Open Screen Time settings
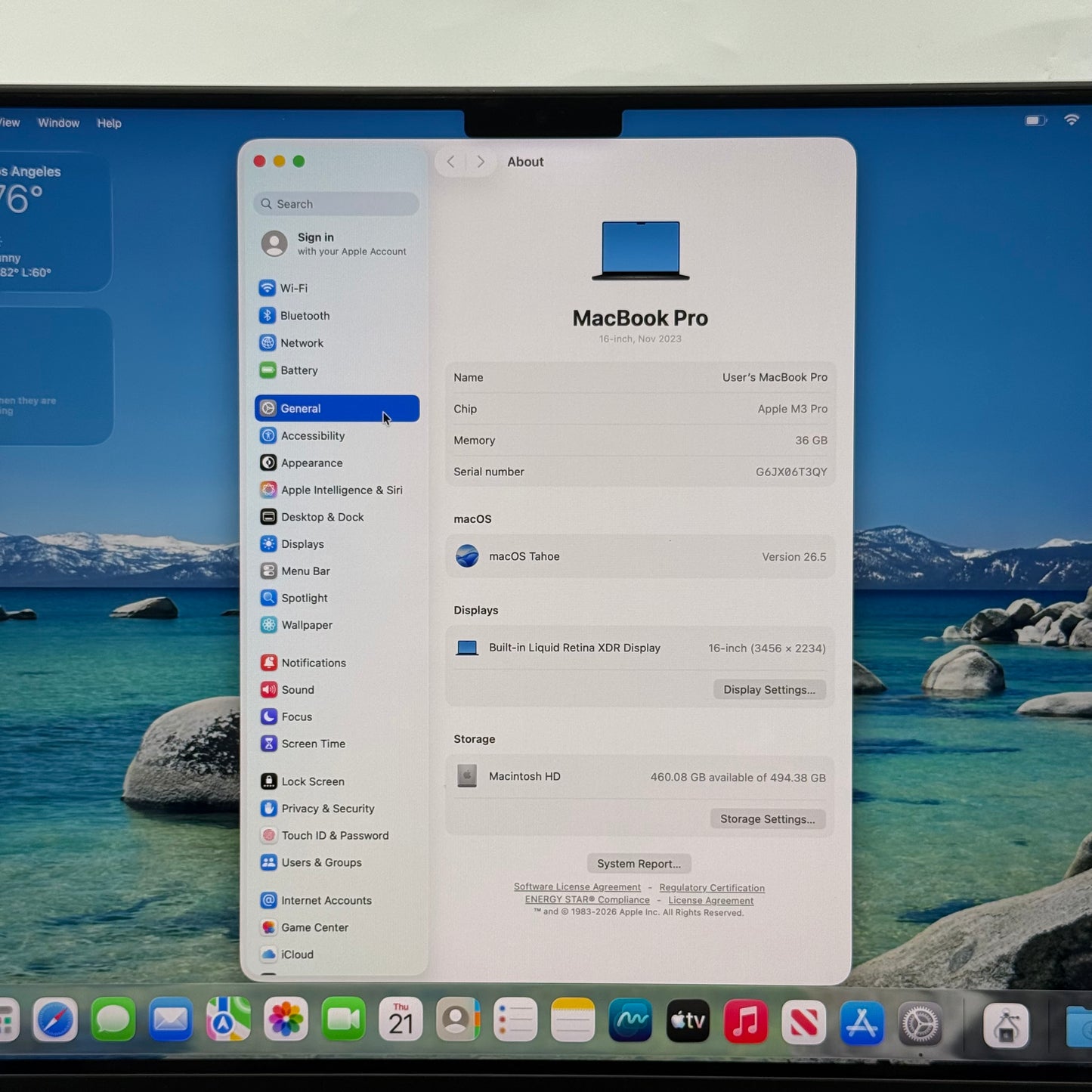This screenshot has width=1092, height=1092. pos(336,744)
